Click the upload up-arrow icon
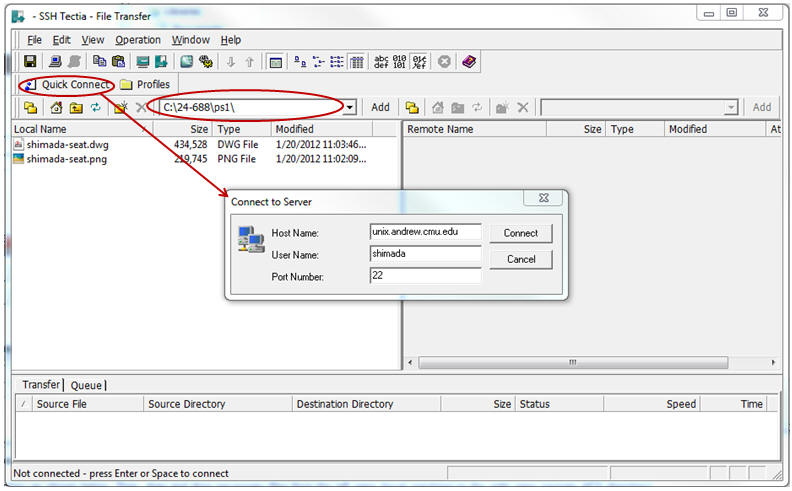792x491 pixels. [250, 62]
